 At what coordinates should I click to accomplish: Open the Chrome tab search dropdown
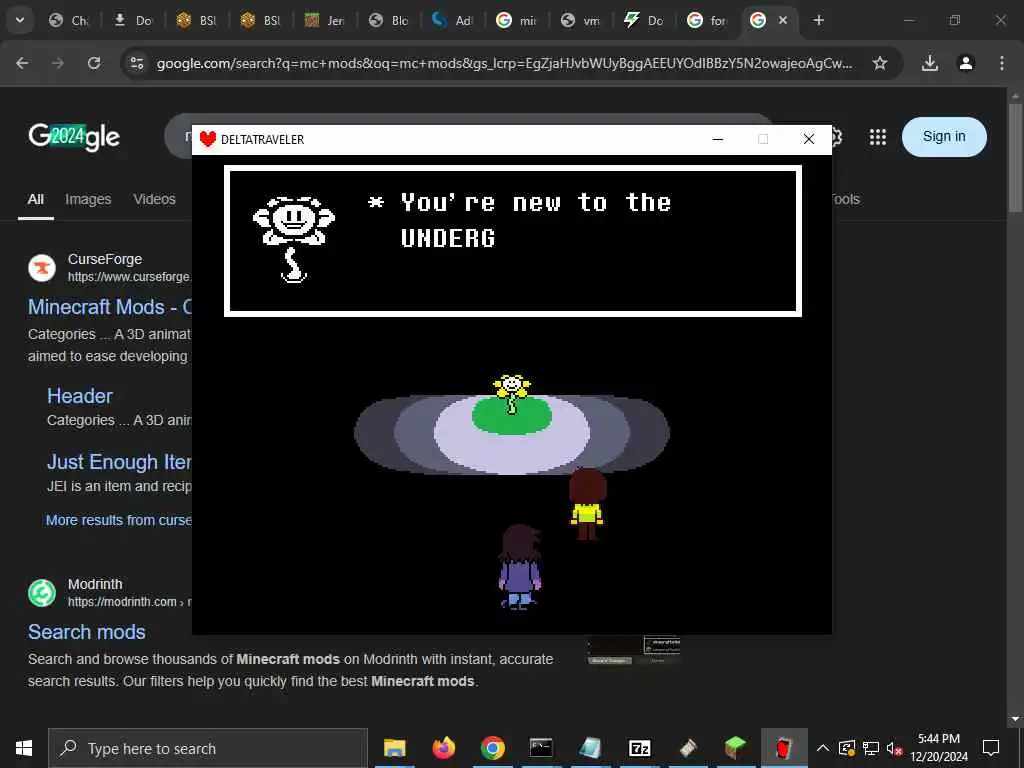tap(20, 20)
